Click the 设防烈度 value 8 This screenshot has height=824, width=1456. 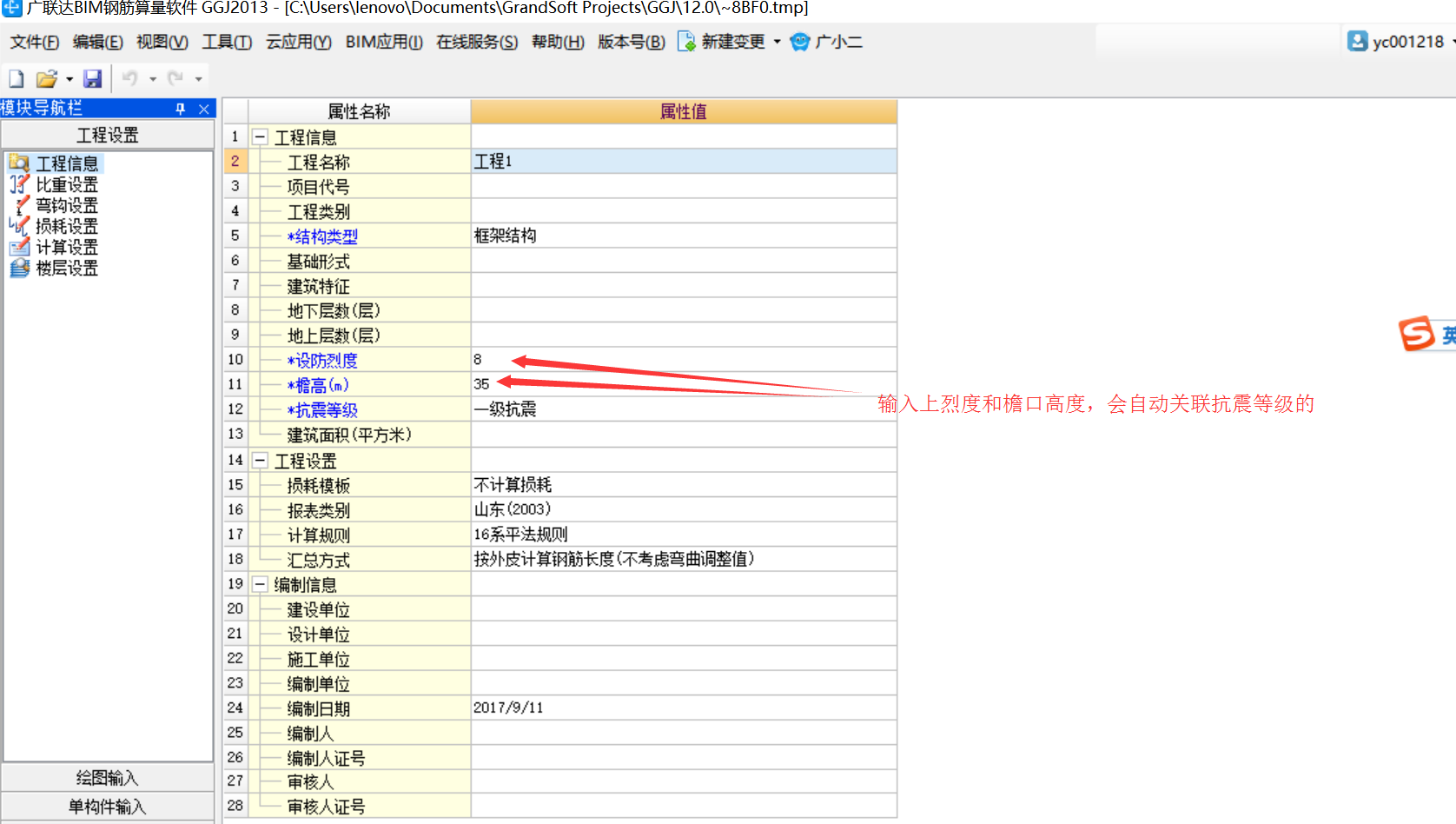(x=684, y=359)
